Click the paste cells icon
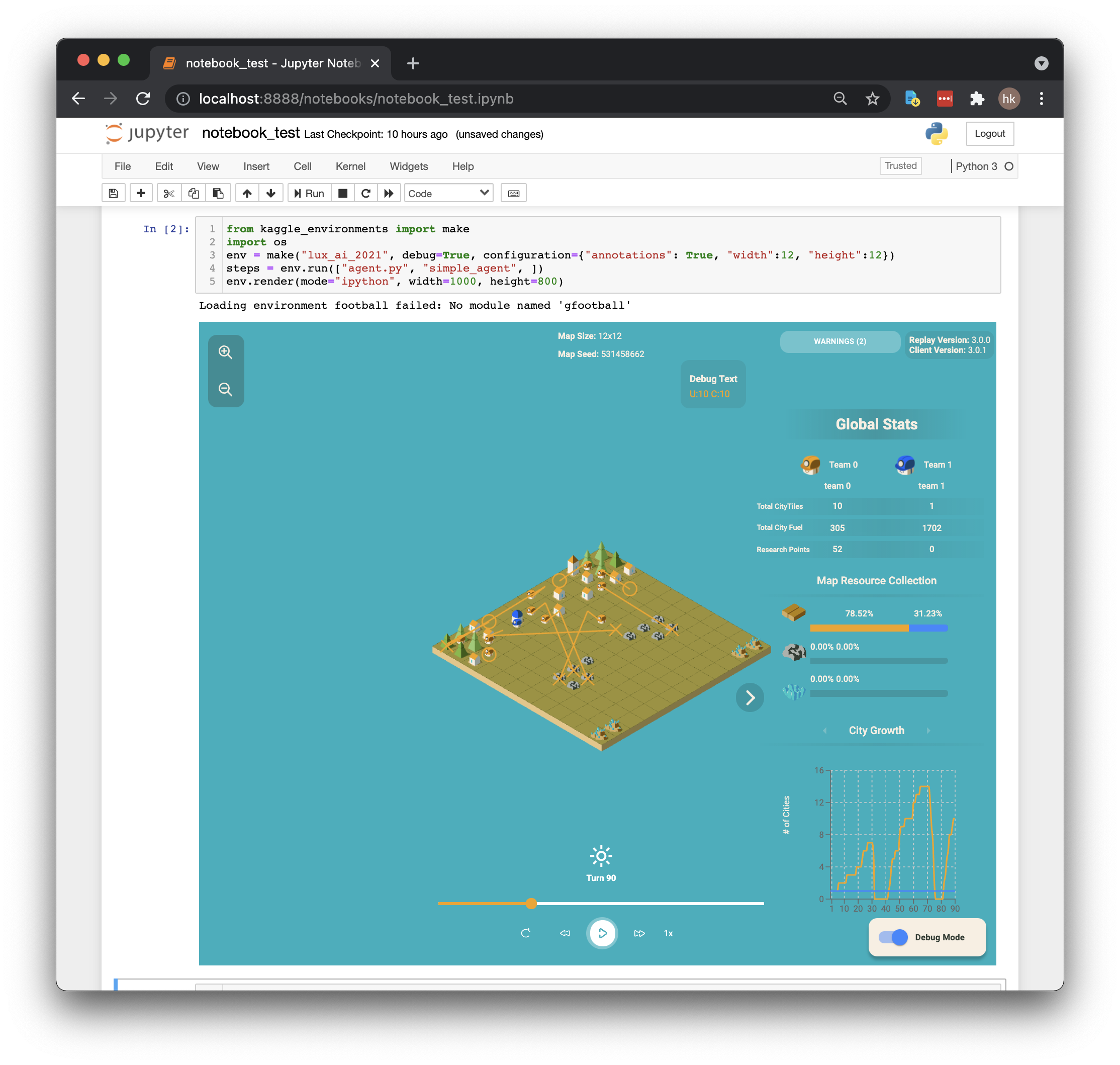Screen dimensions: 1120x1065 pyautogui.click(x=218, y=194)
